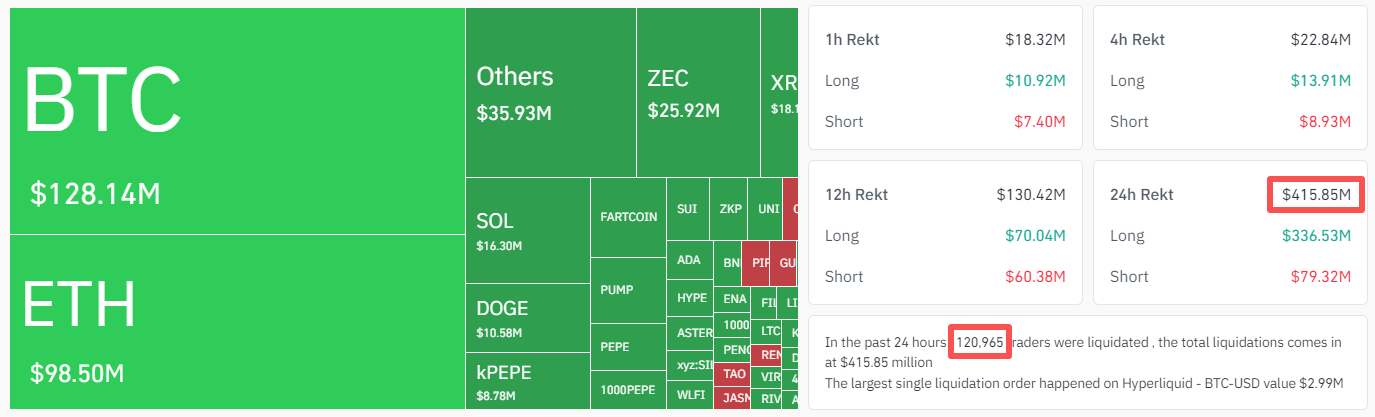1375x417 pixels.
Task: Click the ZEC $25.92M tile
Action: [697, 92]
